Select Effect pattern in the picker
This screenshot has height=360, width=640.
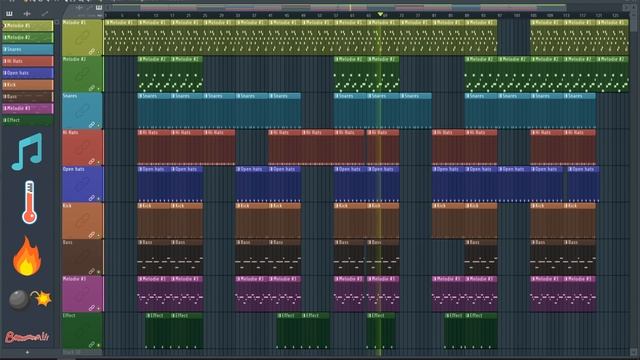point(28,120)
